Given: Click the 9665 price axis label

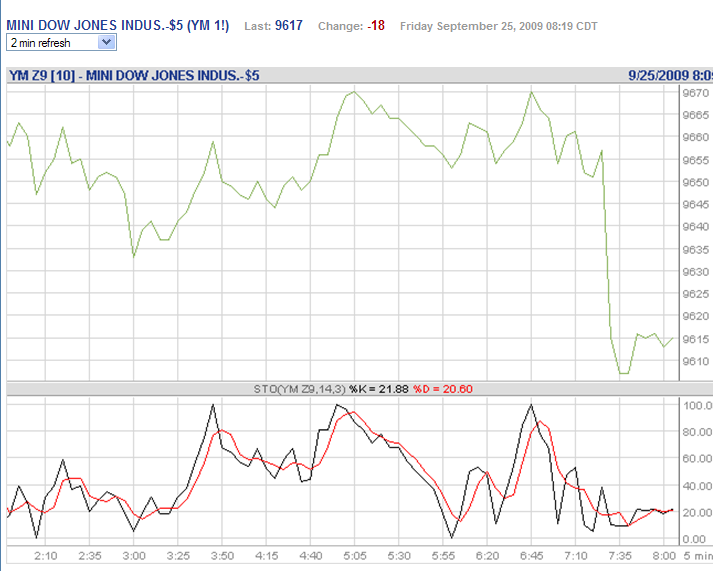Looking at the screenshot, I should (696, 115).
